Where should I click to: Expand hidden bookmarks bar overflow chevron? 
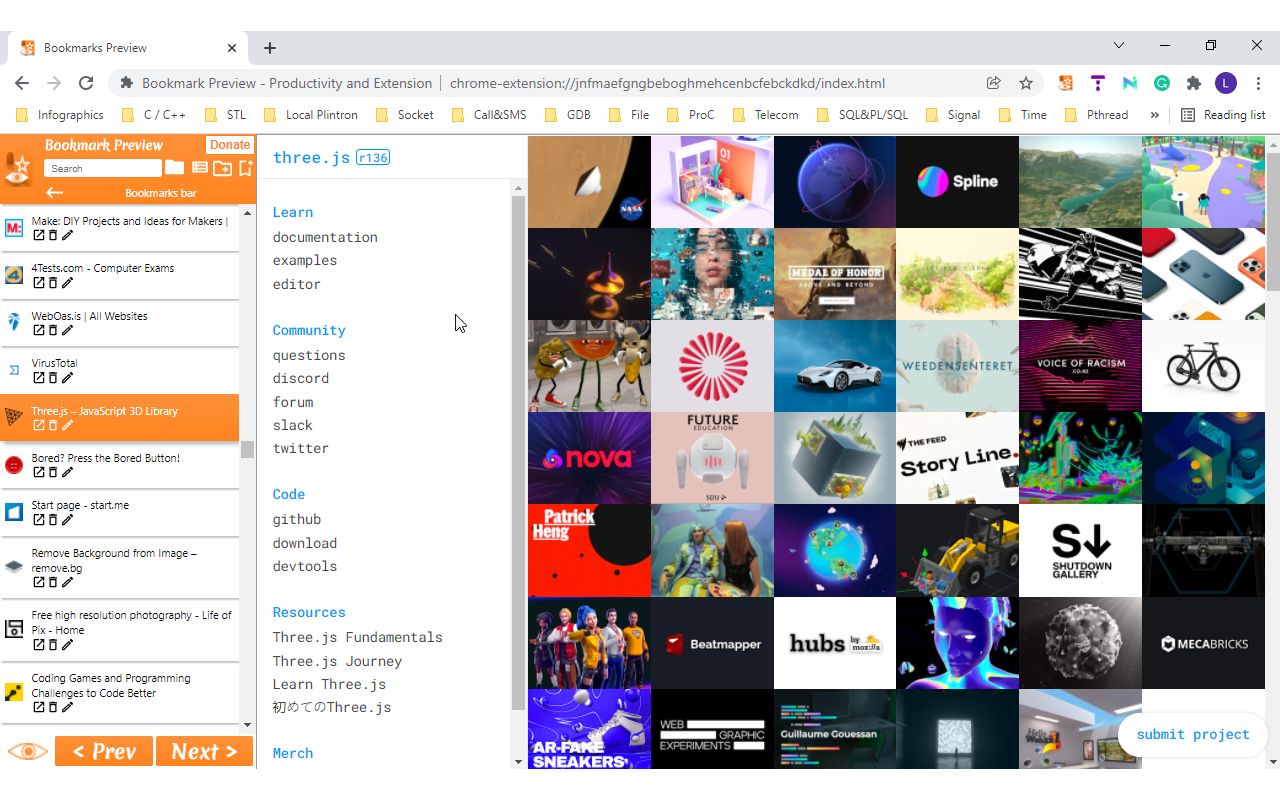pos(1155,115)
